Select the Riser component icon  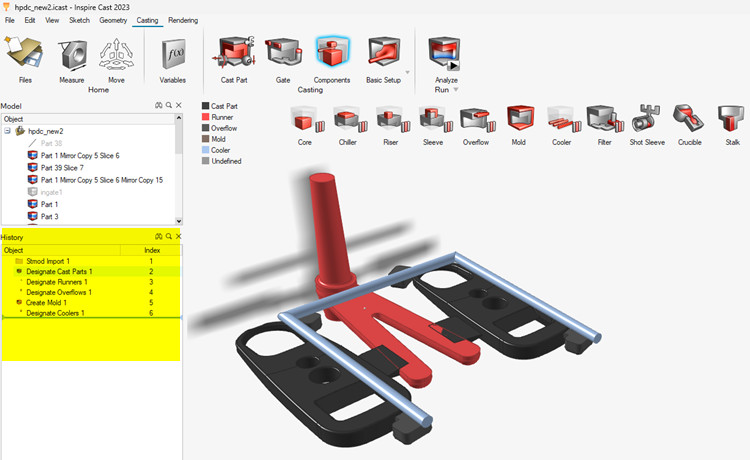(x=389, y=121)
